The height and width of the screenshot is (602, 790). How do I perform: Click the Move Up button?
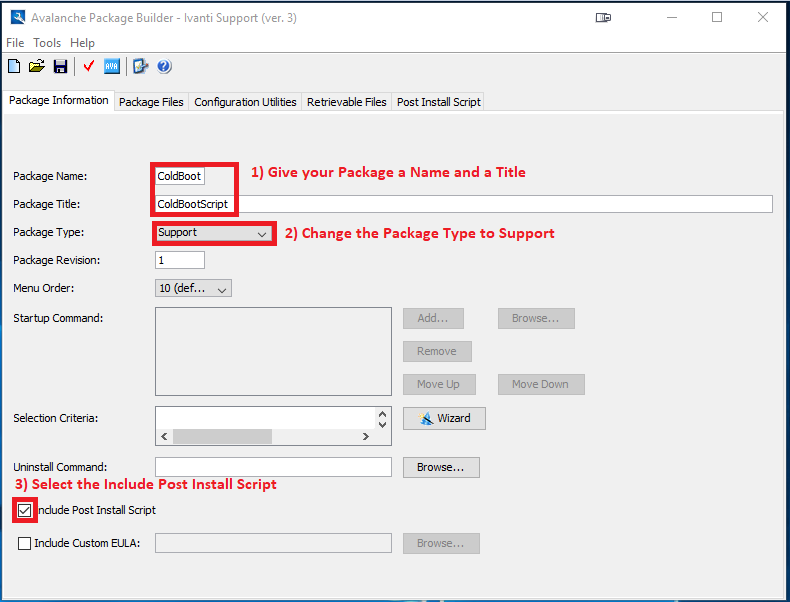[x=439, y=384]
